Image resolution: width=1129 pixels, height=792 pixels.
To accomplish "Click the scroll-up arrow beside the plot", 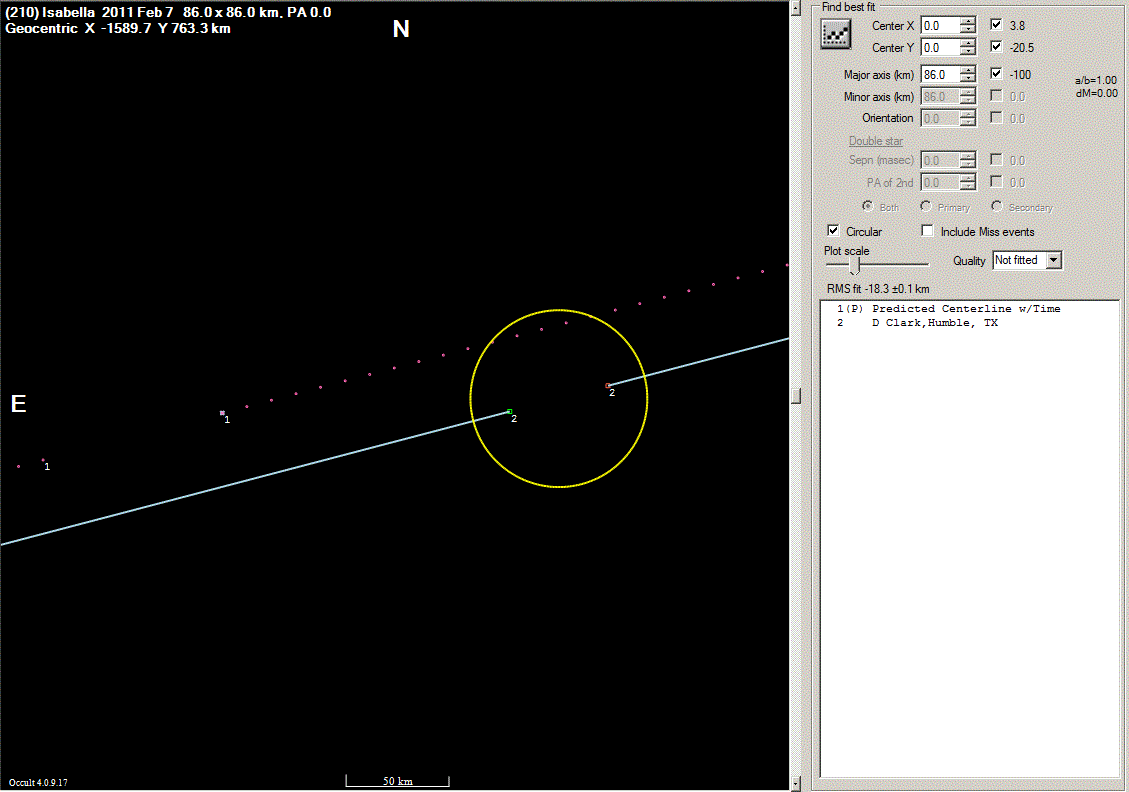I will point(796,8).
